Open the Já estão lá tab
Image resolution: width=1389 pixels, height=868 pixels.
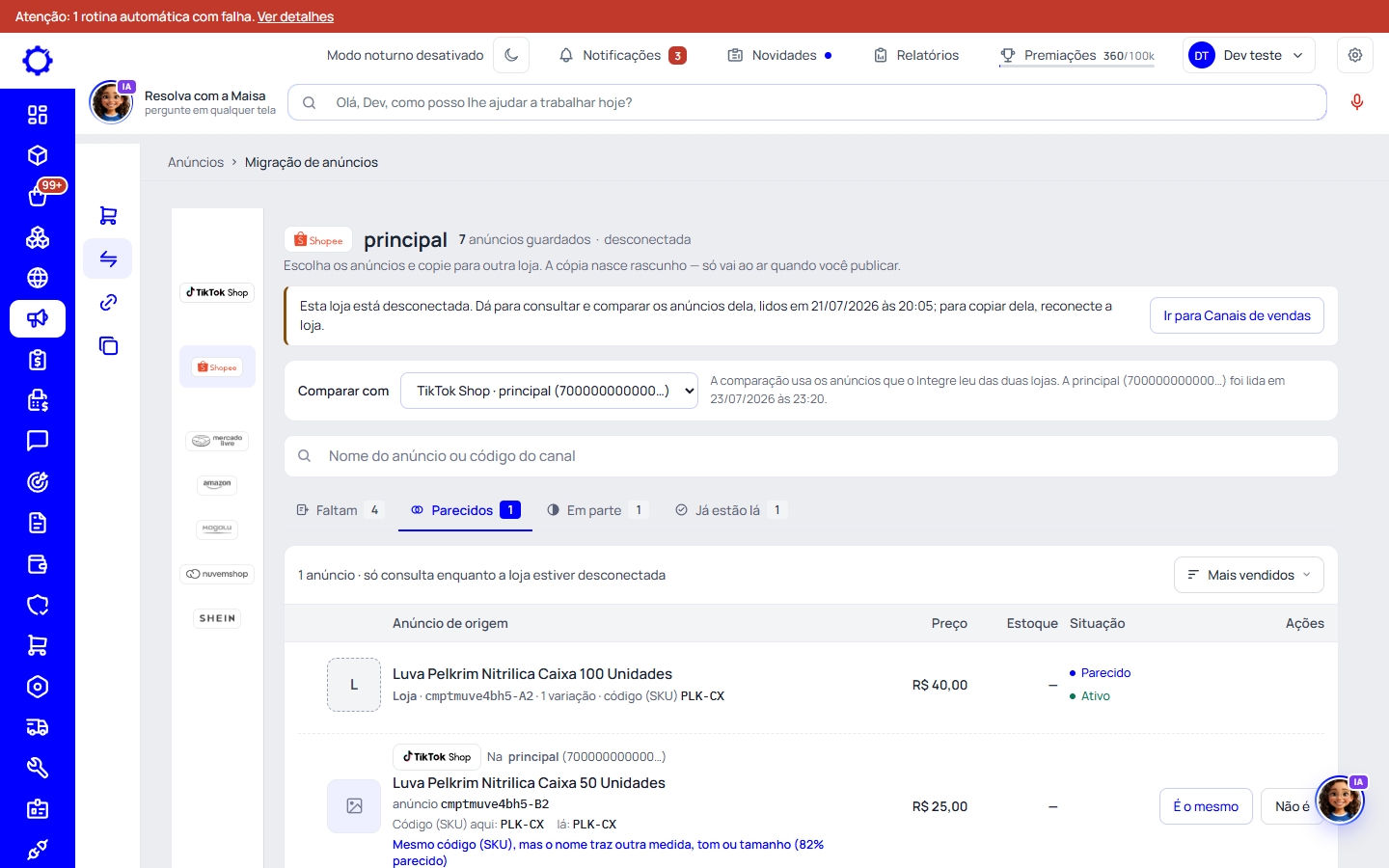point(730,510)
